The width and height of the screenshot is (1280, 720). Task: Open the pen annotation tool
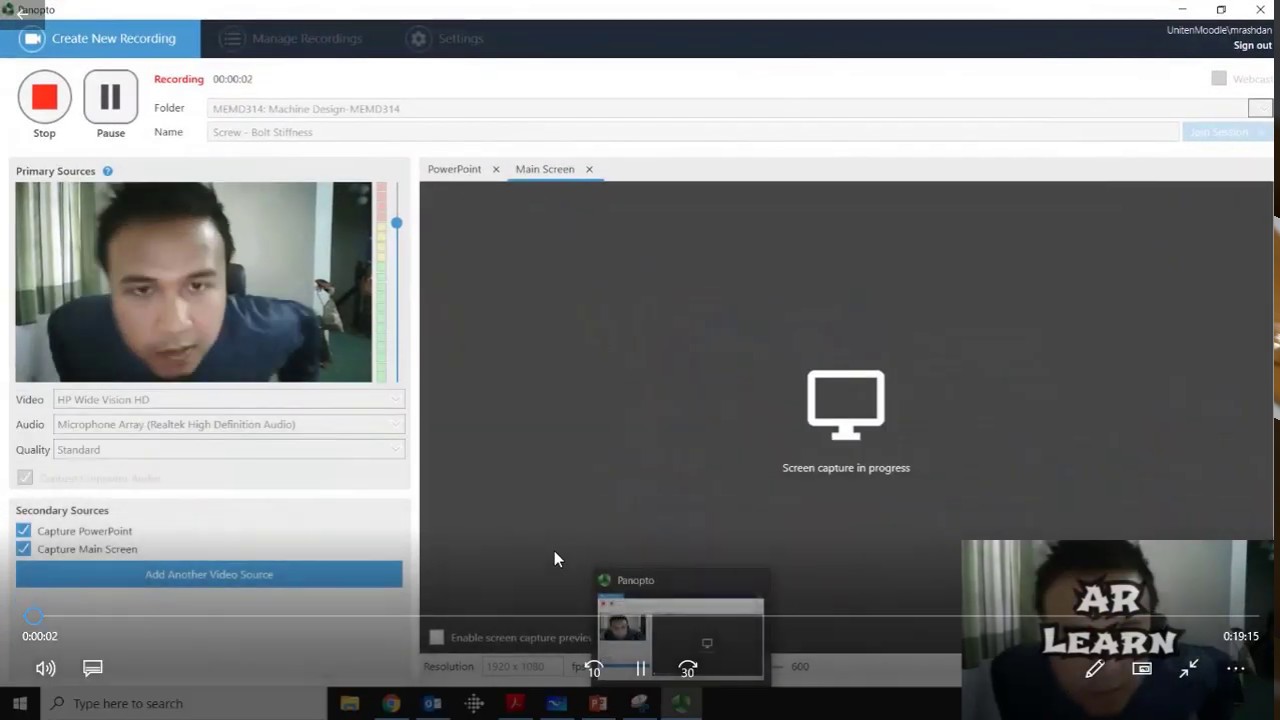pos(1094,669)
